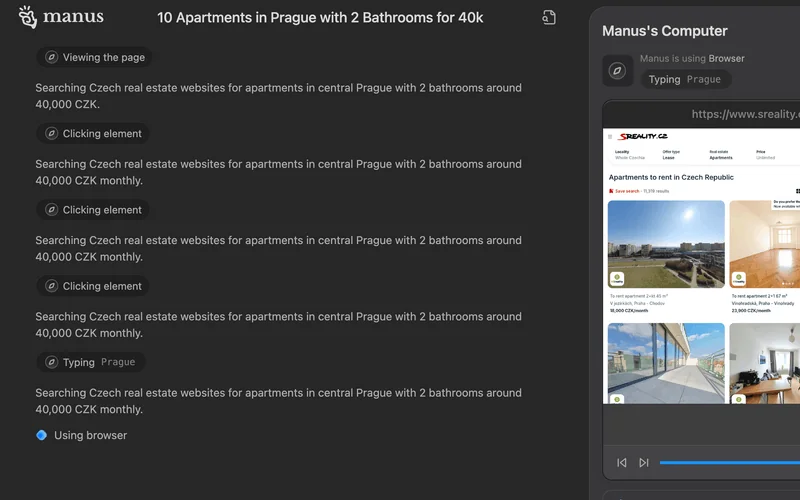The width and height of the screenshot is (800, 500).
Task: Expand the Real estate Apartments filter
Action: tap(720, 155)
